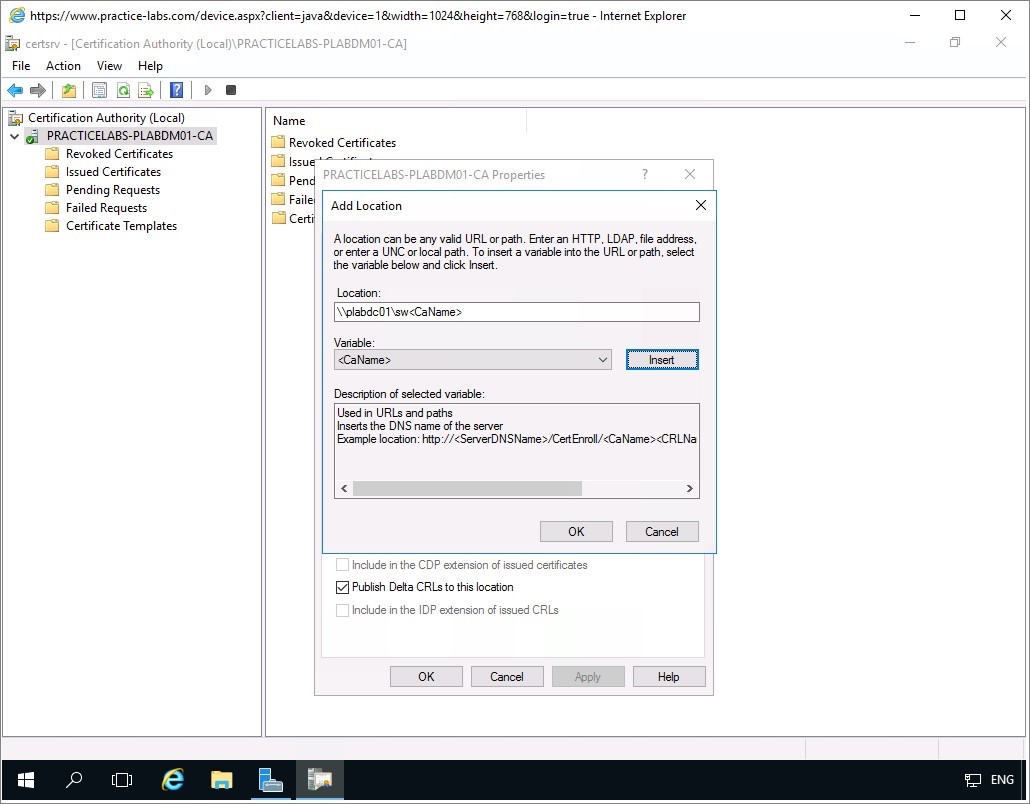The image size is (1030, 804).
Task: Click the Certification Authority (Local) root icon
Action: tap(15, 118)
